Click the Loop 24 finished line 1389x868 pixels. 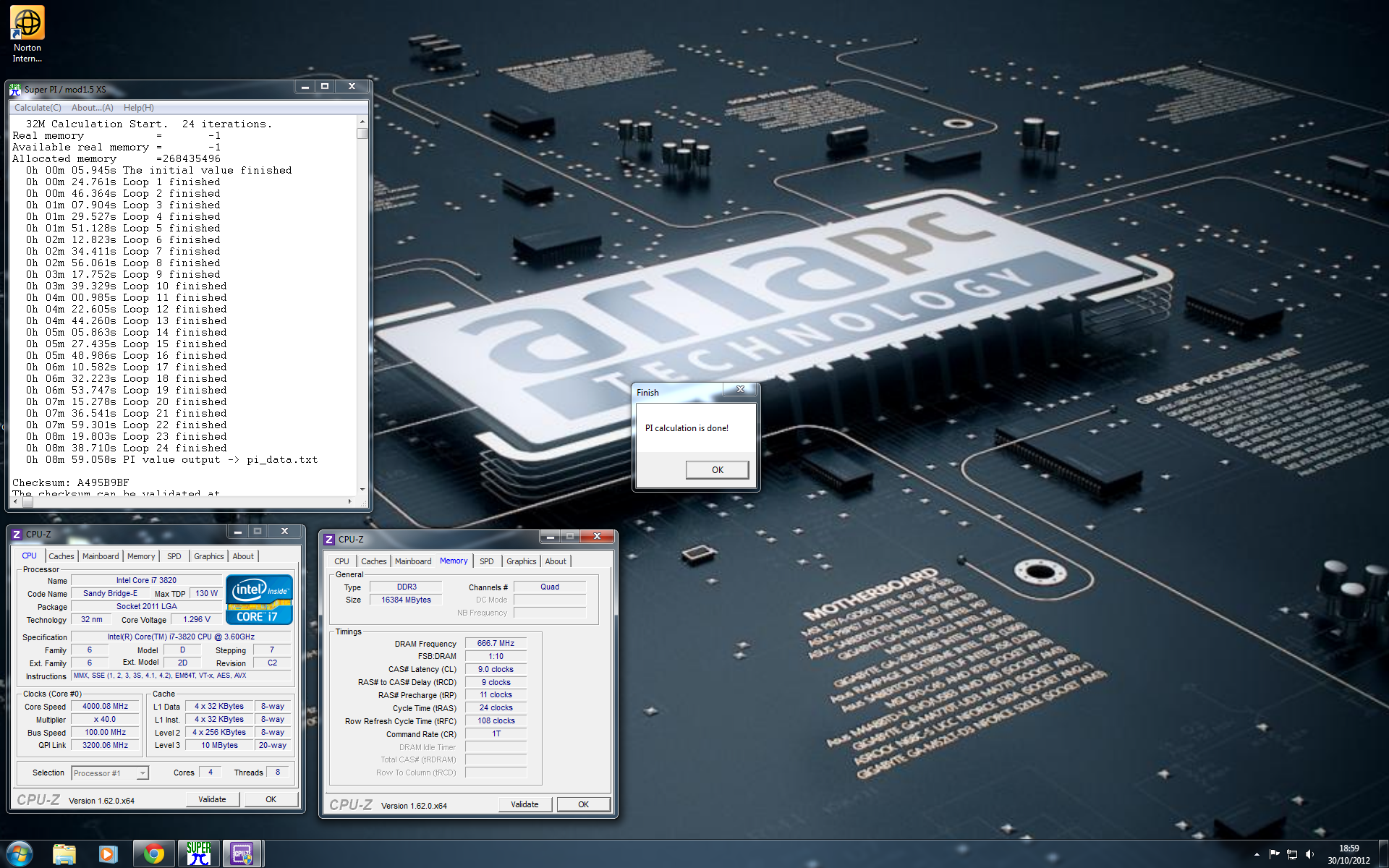(127, 448)
